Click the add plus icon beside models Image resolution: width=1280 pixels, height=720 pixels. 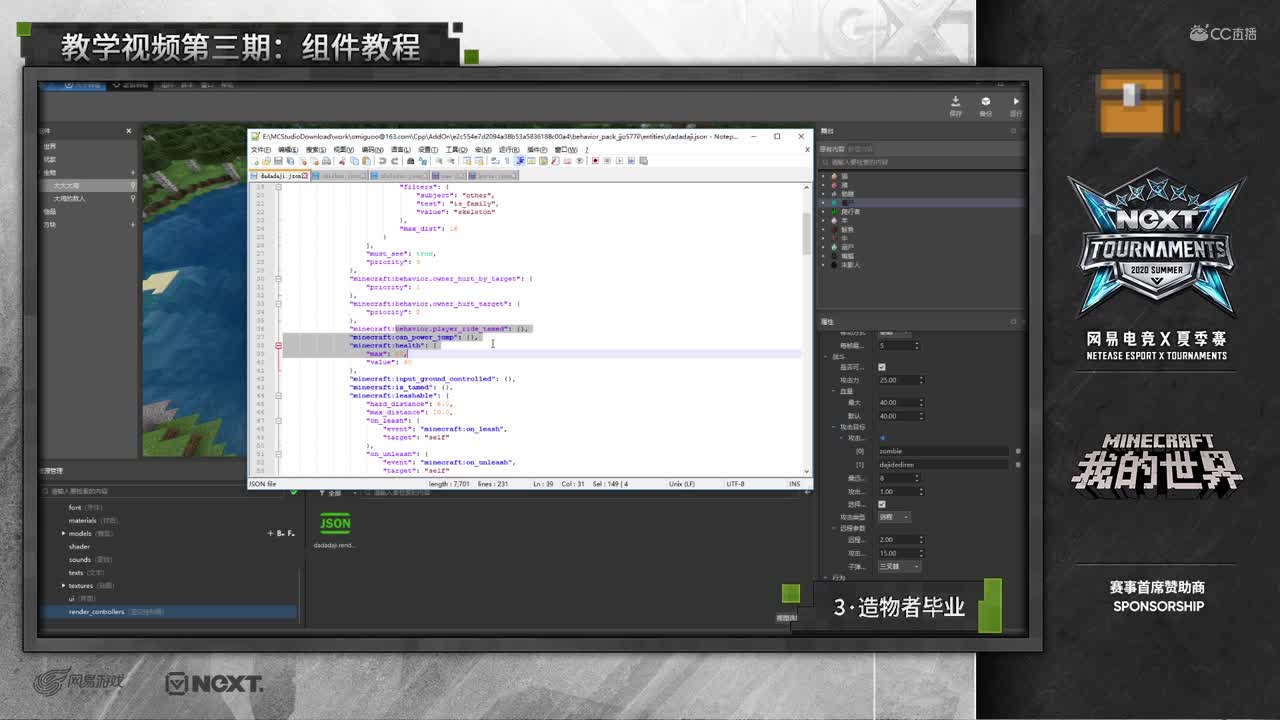coord(270,533)
